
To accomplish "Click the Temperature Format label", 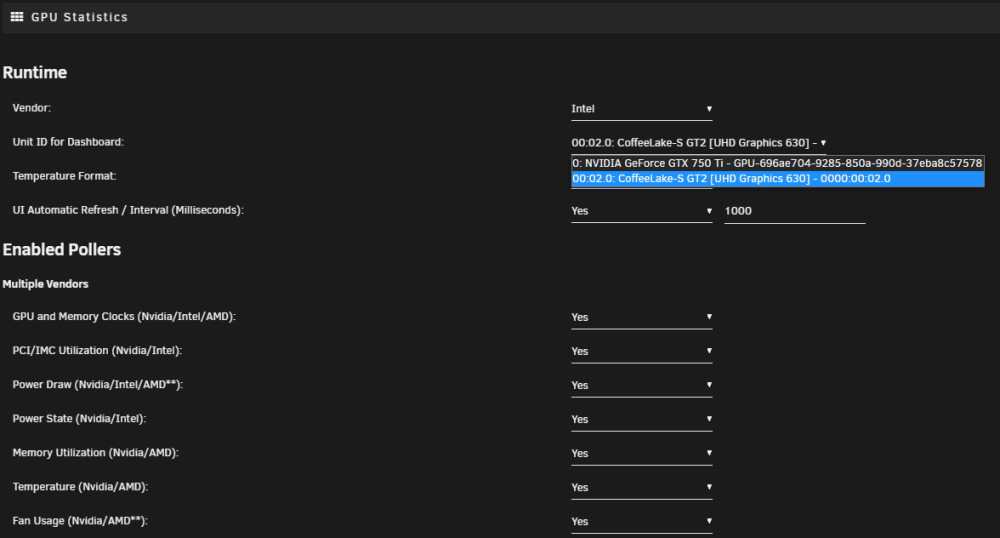I will point(64,176).
